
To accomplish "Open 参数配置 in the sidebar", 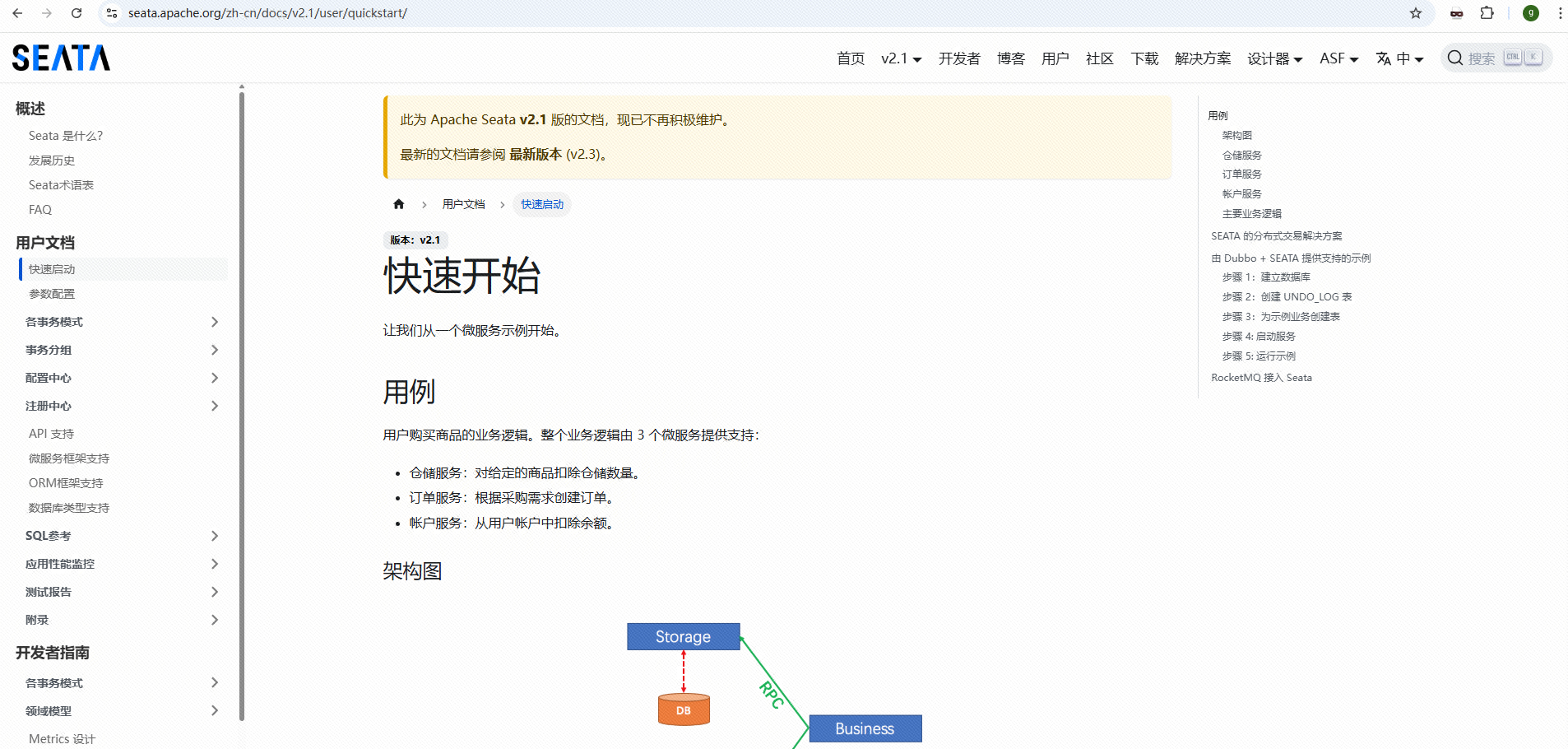I will [x=52, y=294].
